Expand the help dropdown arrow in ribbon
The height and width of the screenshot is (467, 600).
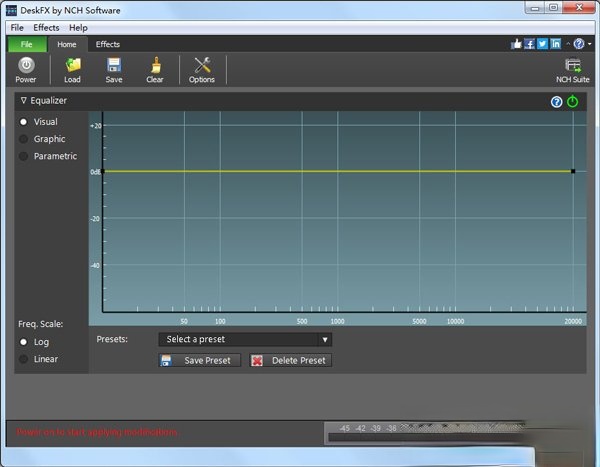[589, 44]
